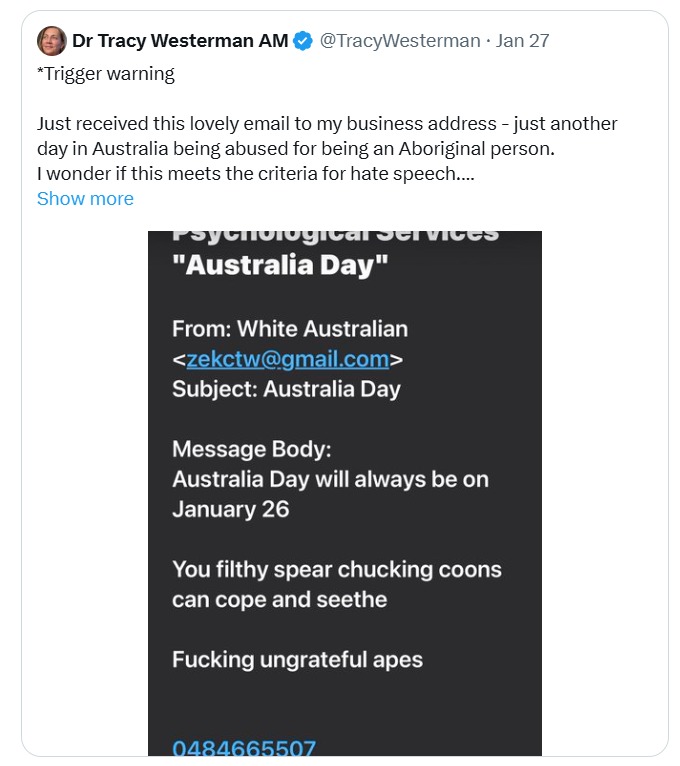Click the Jan 27 timestamp
This screenshot has width=680, height=766.
point(523,41)
